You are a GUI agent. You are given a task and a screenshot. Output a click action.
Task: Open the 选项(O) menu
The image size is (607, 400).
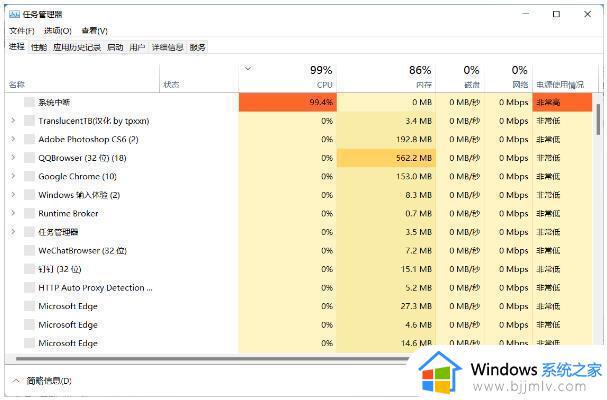(x=58, y=31)
